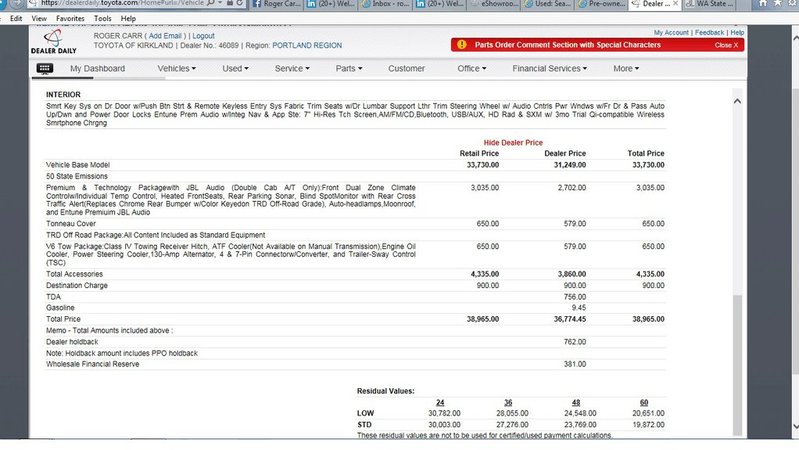
Task: Click the keyboard icon beside My Dashboard
Action: (x=45, y=68)
